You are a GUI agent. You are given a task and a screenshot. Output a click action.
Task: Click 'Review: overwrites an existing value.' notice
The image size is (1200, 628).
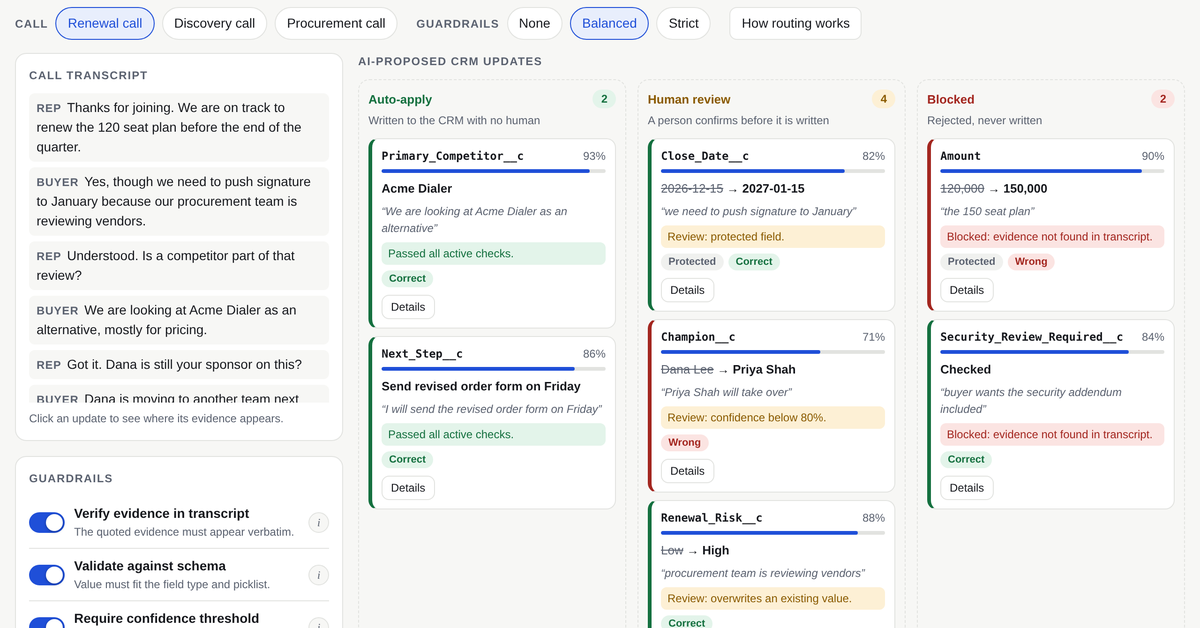pos(773,599)
